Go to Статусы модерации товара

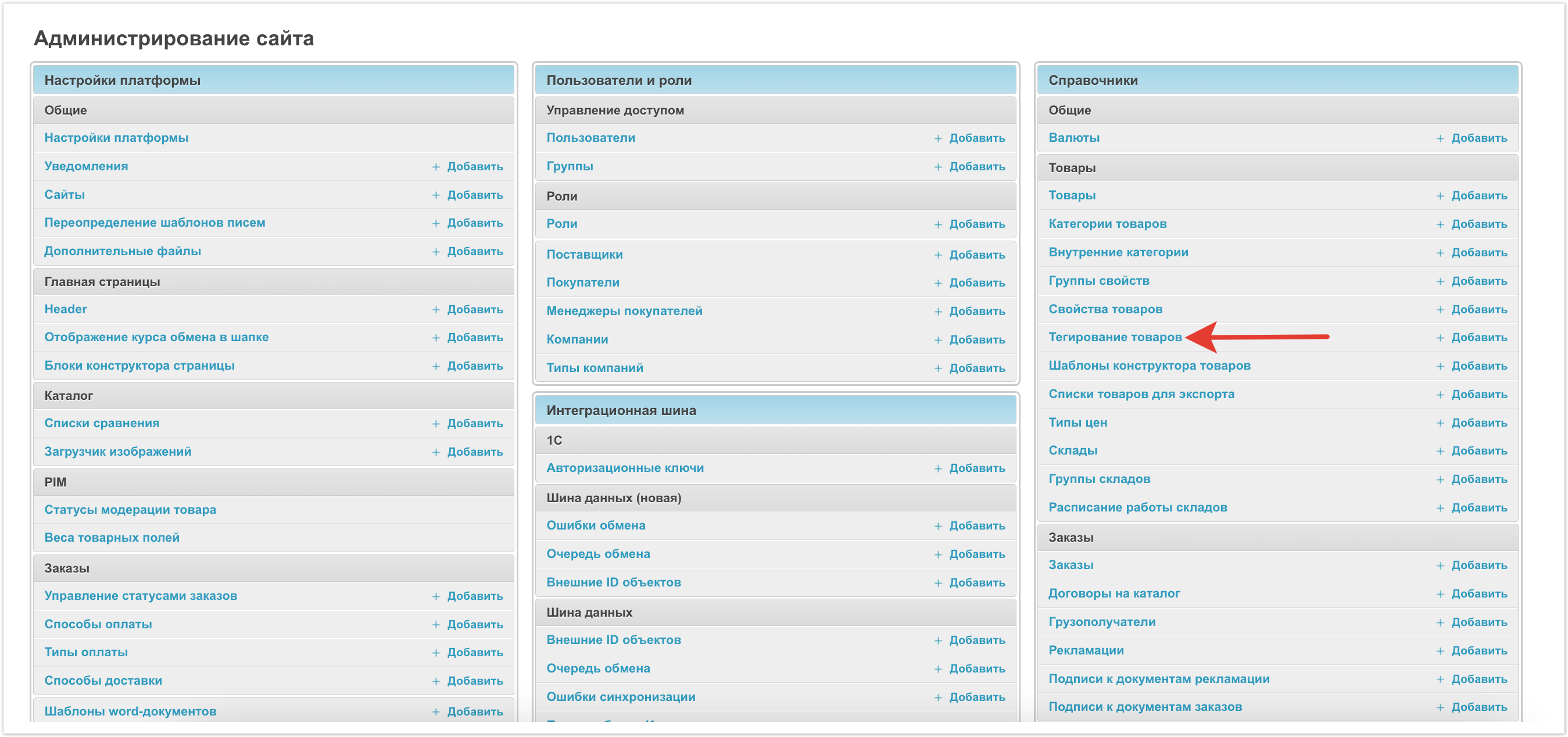[x=130, y=509]
